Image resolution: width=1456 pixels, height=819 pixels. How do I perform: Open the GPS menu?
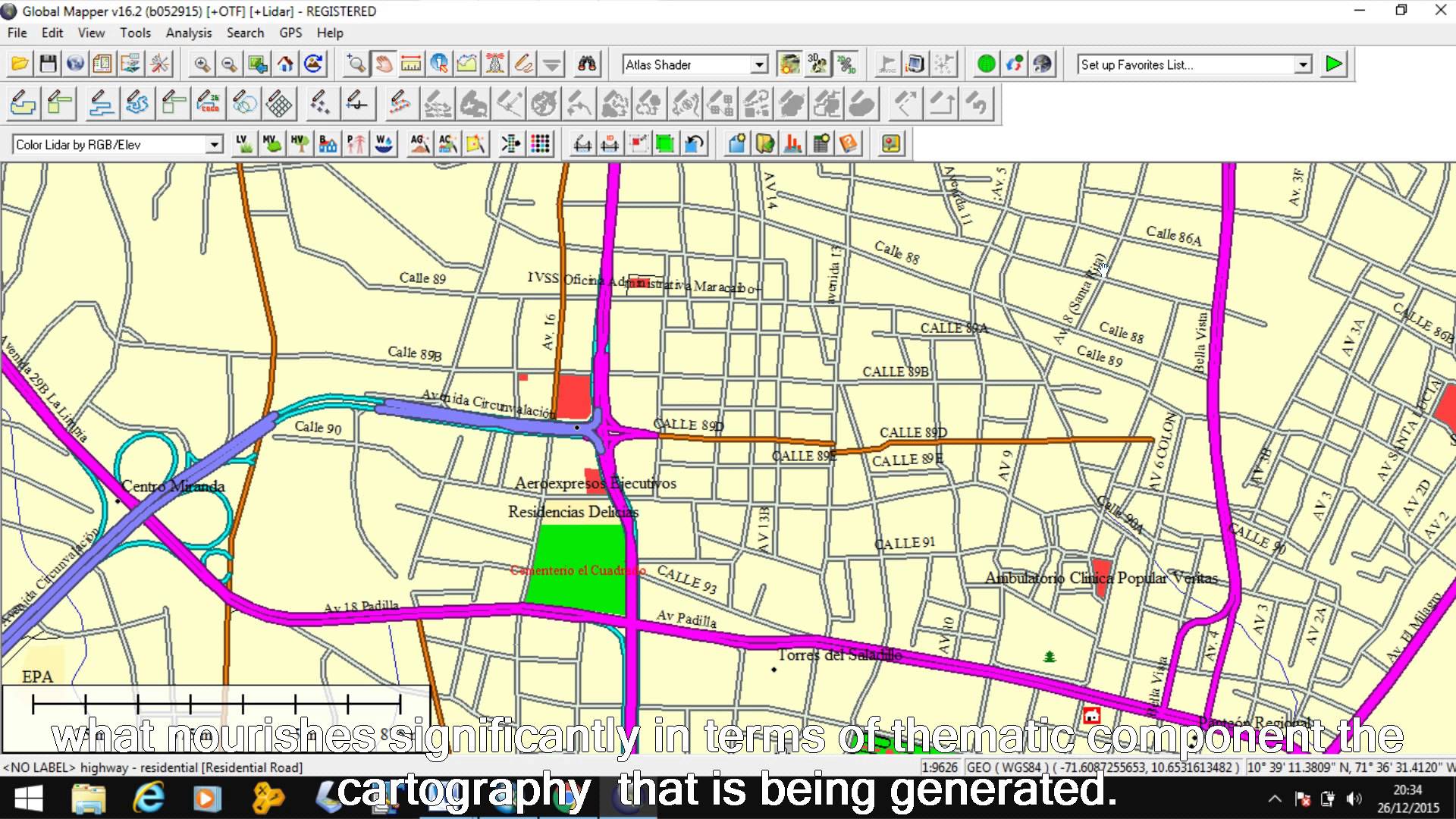point(290,33)
